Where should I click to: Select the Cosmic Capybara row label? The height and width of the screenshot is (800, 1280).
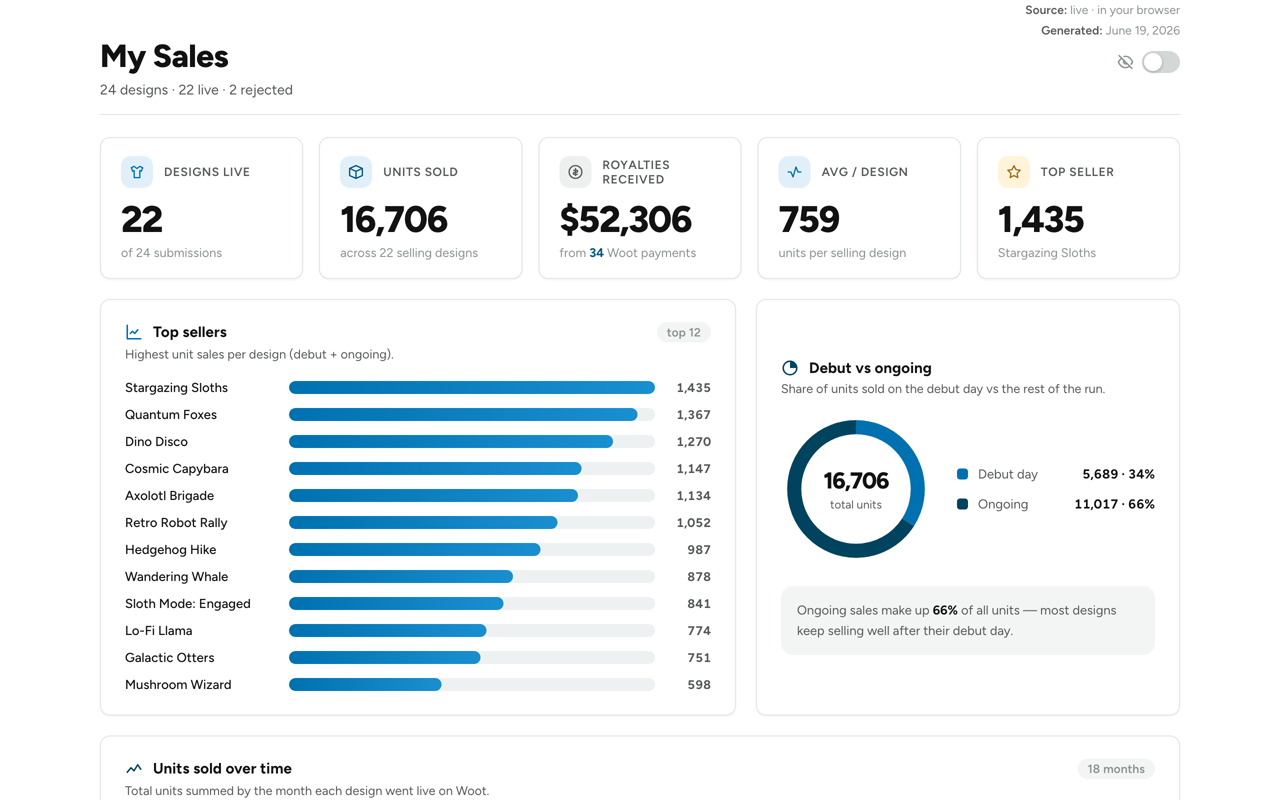[x=177, y=469]
